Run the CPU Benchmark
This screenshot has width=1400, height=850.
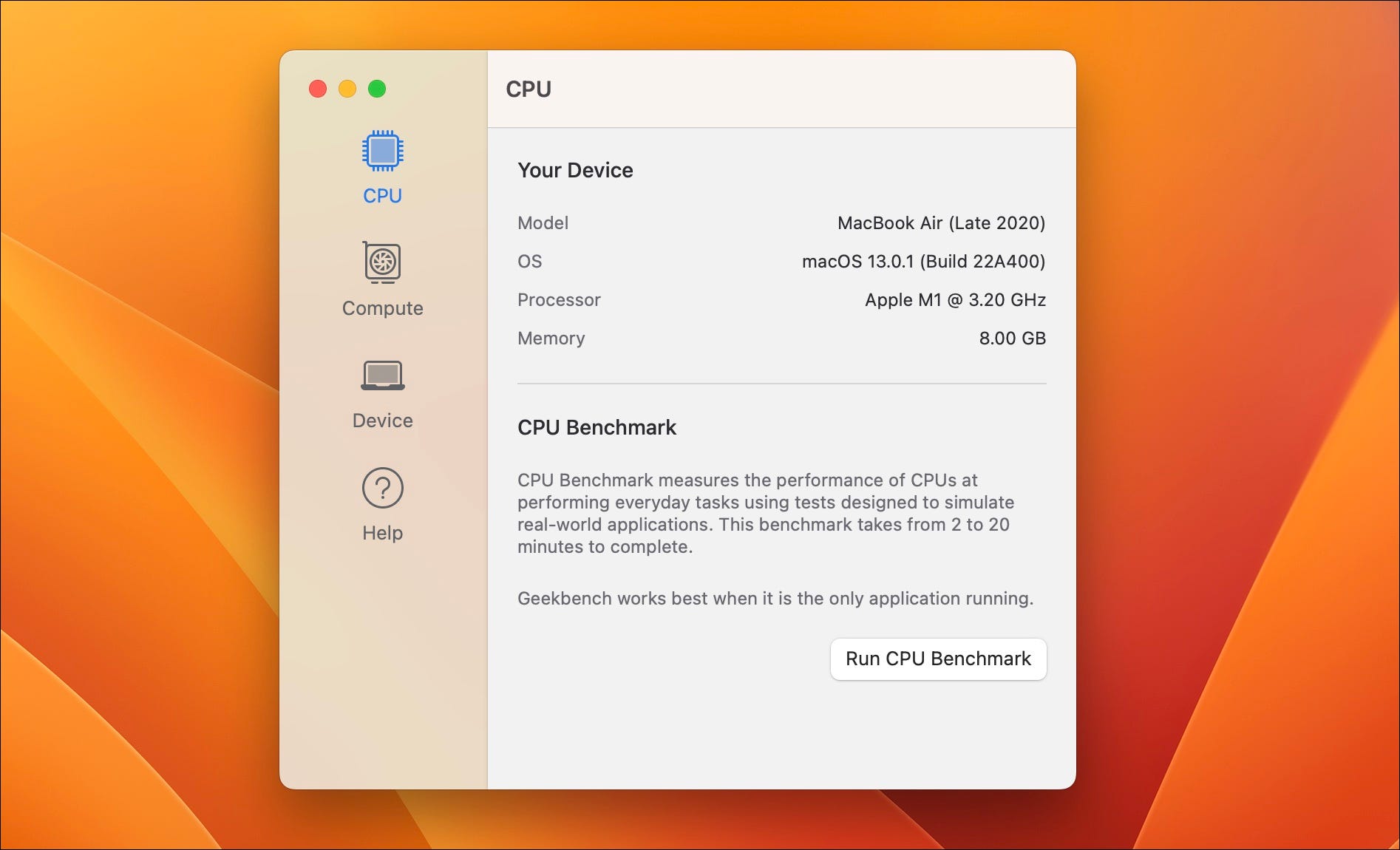938,659
